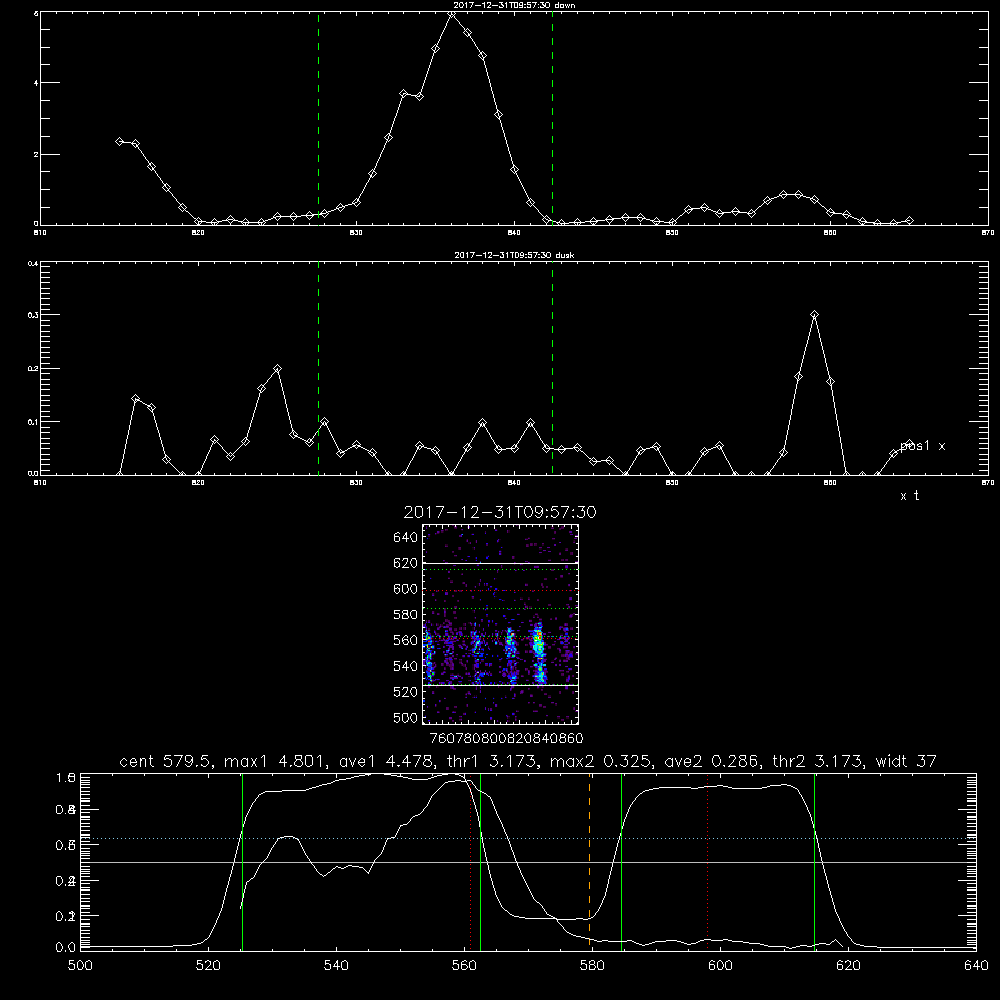Click the highest diamond marker on dawn curve
The image size is (1000, 1000).
[x=452, y=14]
